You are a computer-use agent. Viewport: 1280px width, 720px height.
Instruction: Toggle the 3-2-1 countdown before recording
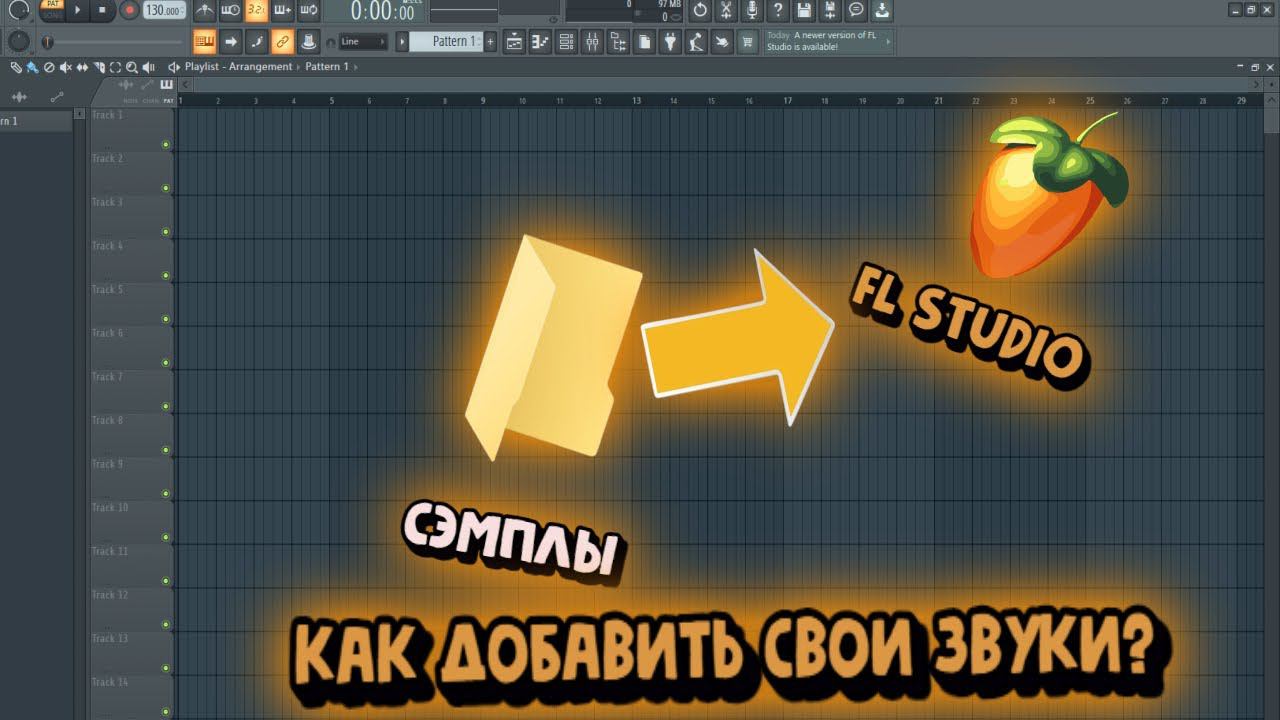pyautogui.click(x=257, y=10)
